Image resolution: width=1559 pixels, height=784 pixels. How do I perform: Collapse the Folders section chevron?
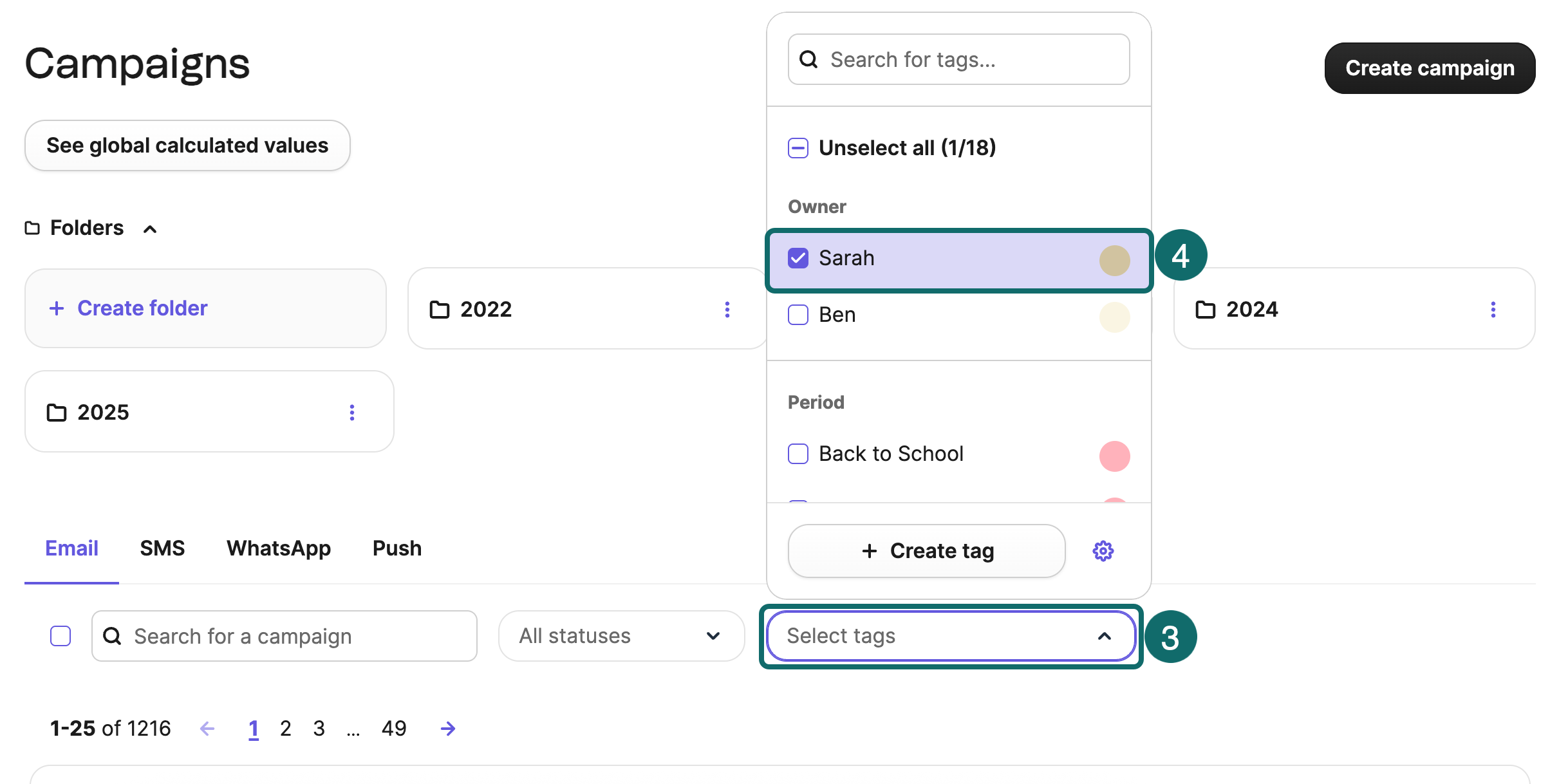click(149, 229)
